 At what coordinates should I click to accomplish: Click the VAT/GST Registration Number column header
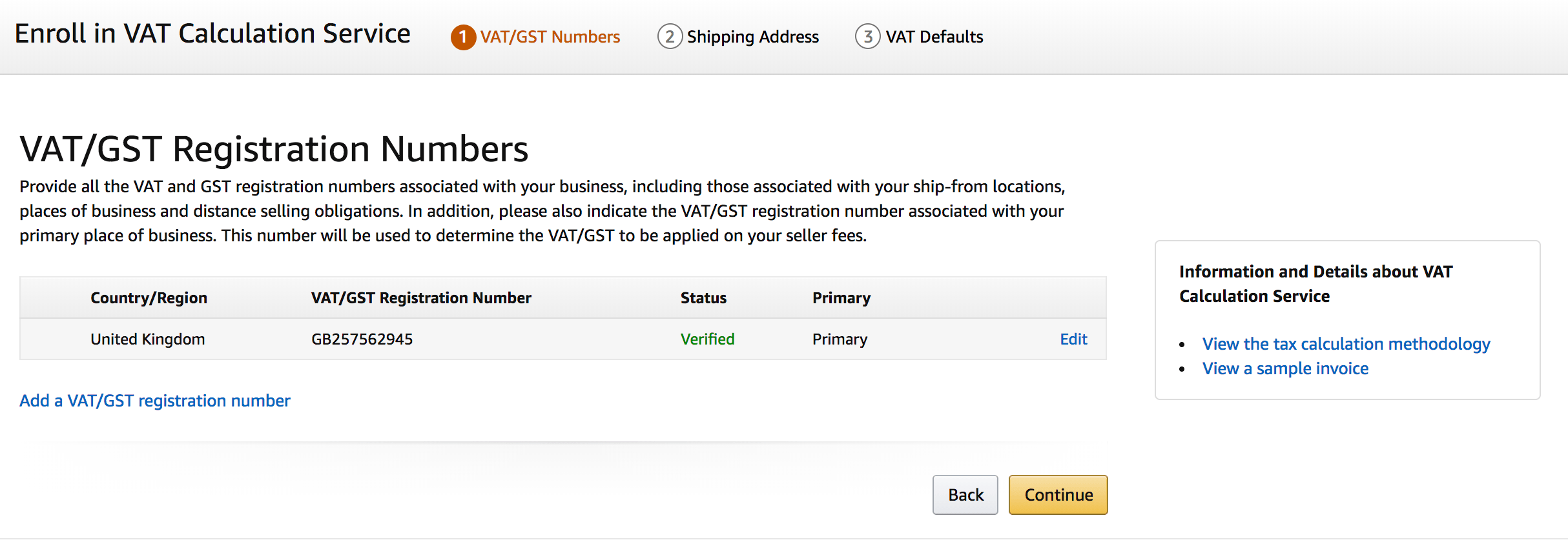(421, 298)
